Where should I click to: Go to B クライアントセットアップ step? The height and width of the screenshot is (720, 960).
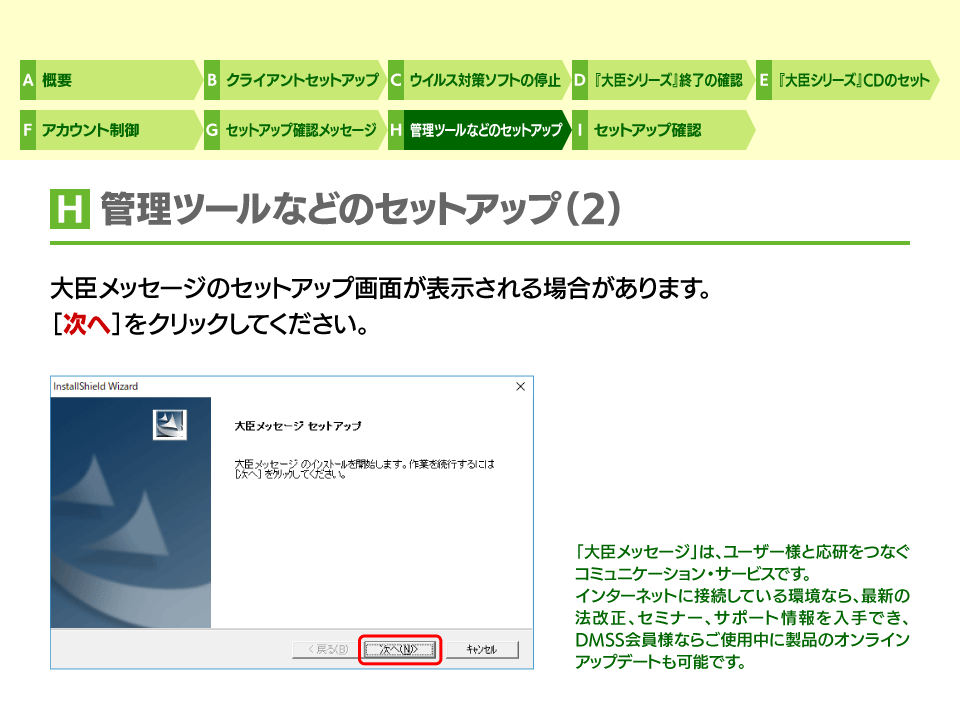pos(293,80)
